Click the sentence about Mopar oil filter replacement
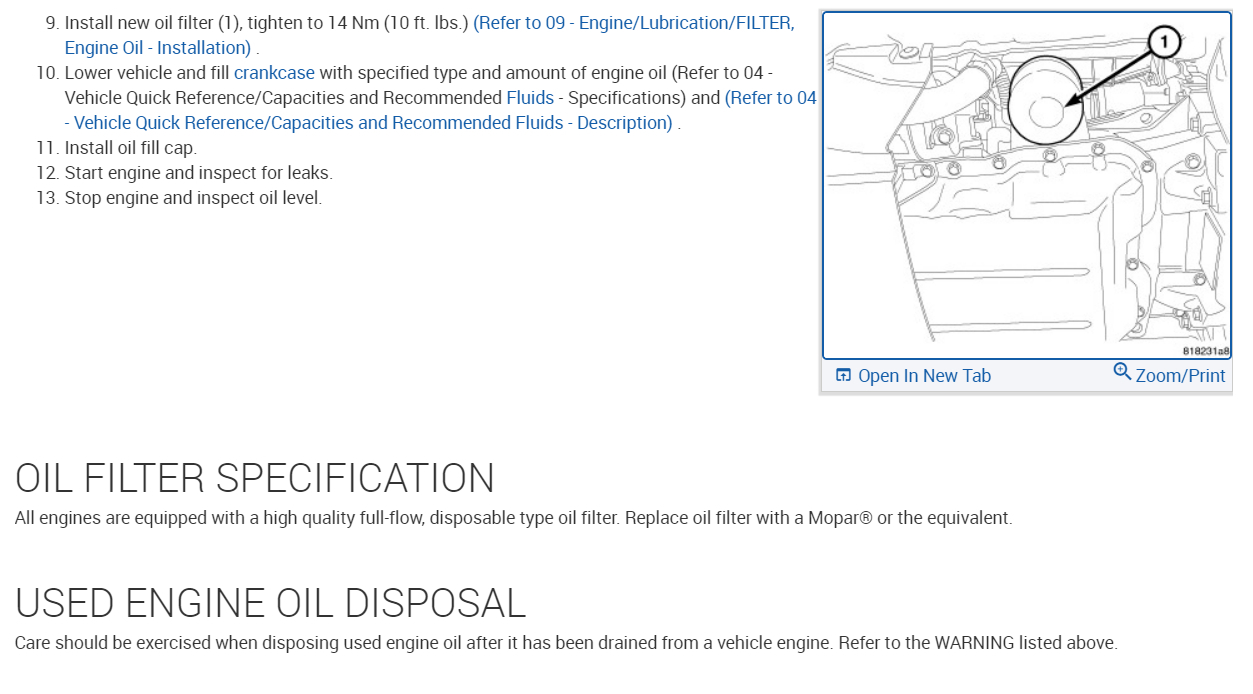Viewport: 1253px width, 694px height. tap(514, 518)
